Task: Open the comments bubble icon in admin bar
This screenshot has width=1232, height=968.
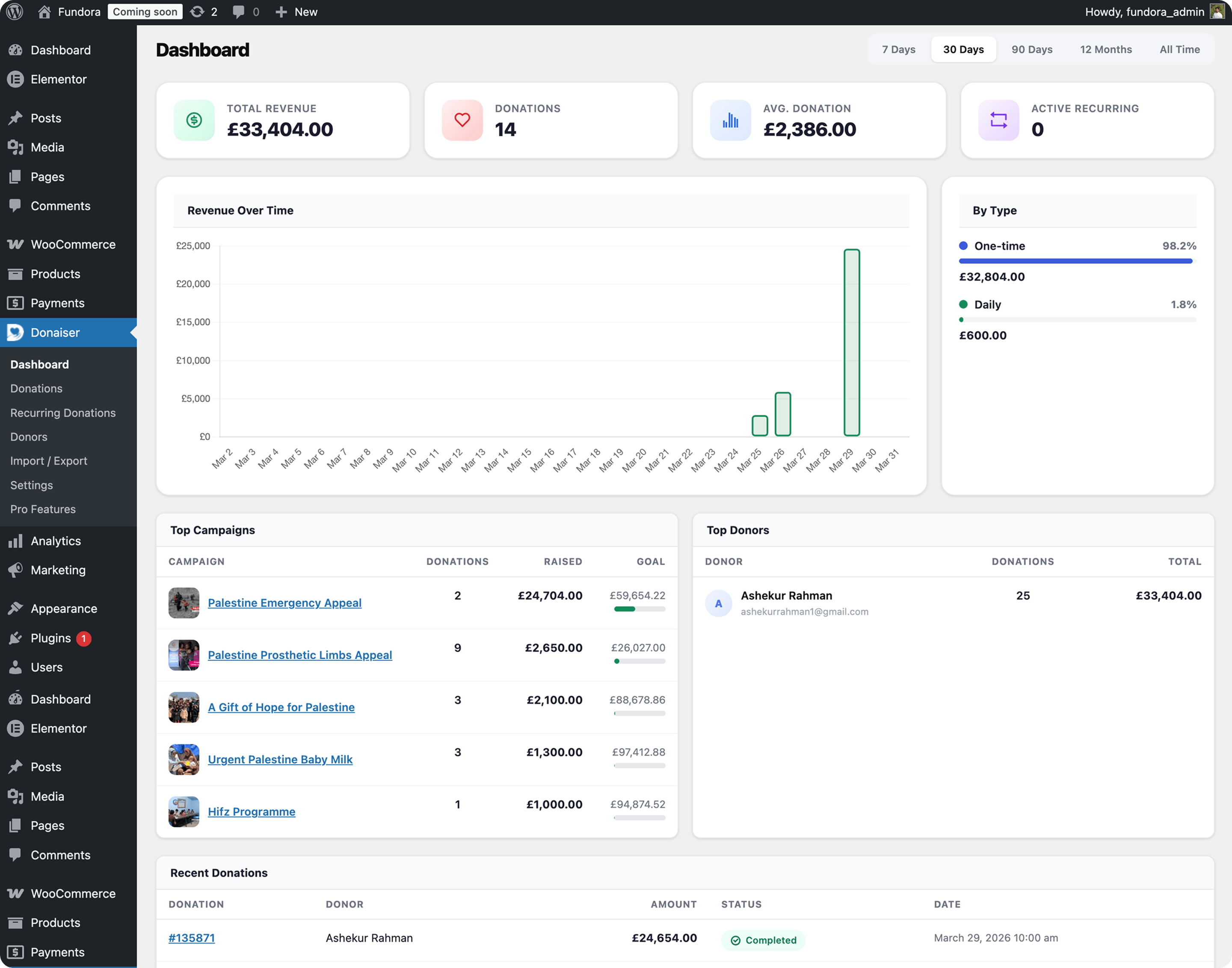Action: pyautogui.click(x=238, y=11)
